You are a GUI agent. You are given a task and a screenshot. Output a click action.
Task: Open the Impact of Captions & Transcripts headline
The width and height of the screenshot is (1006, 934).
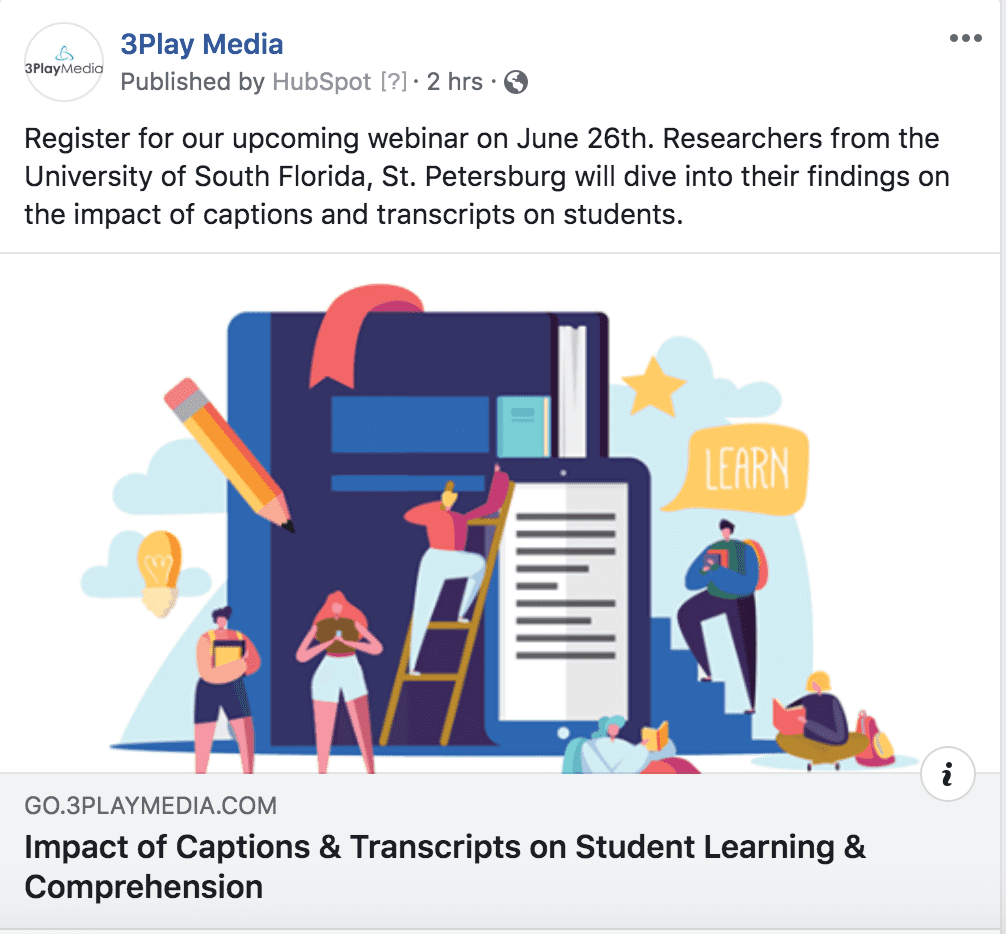point(445,867)
